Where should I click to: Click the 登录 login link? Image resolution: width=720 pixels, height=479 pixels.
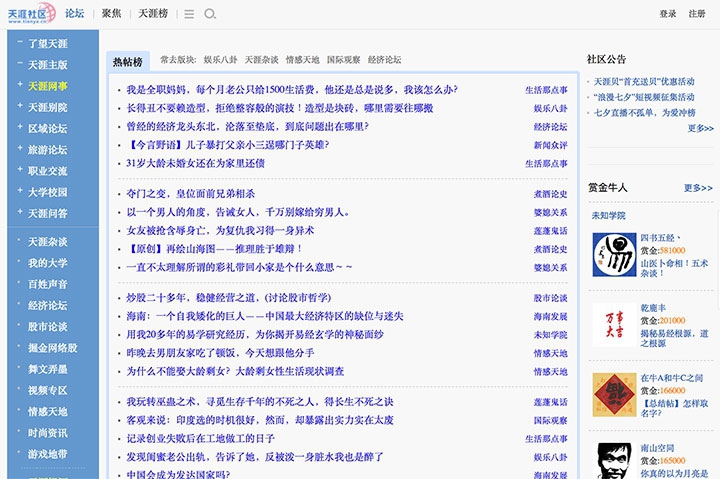click(668, 14)
